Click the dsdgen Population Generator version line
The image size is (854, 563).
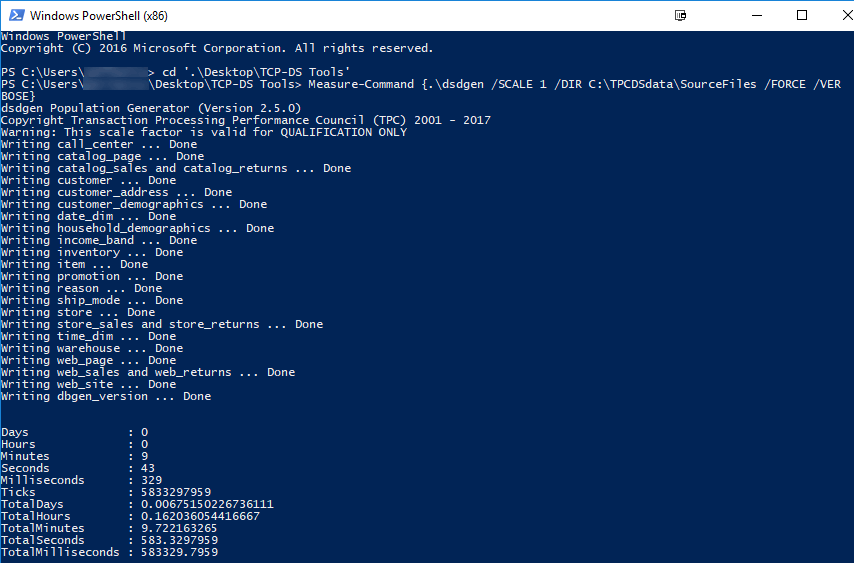[150, 108]
